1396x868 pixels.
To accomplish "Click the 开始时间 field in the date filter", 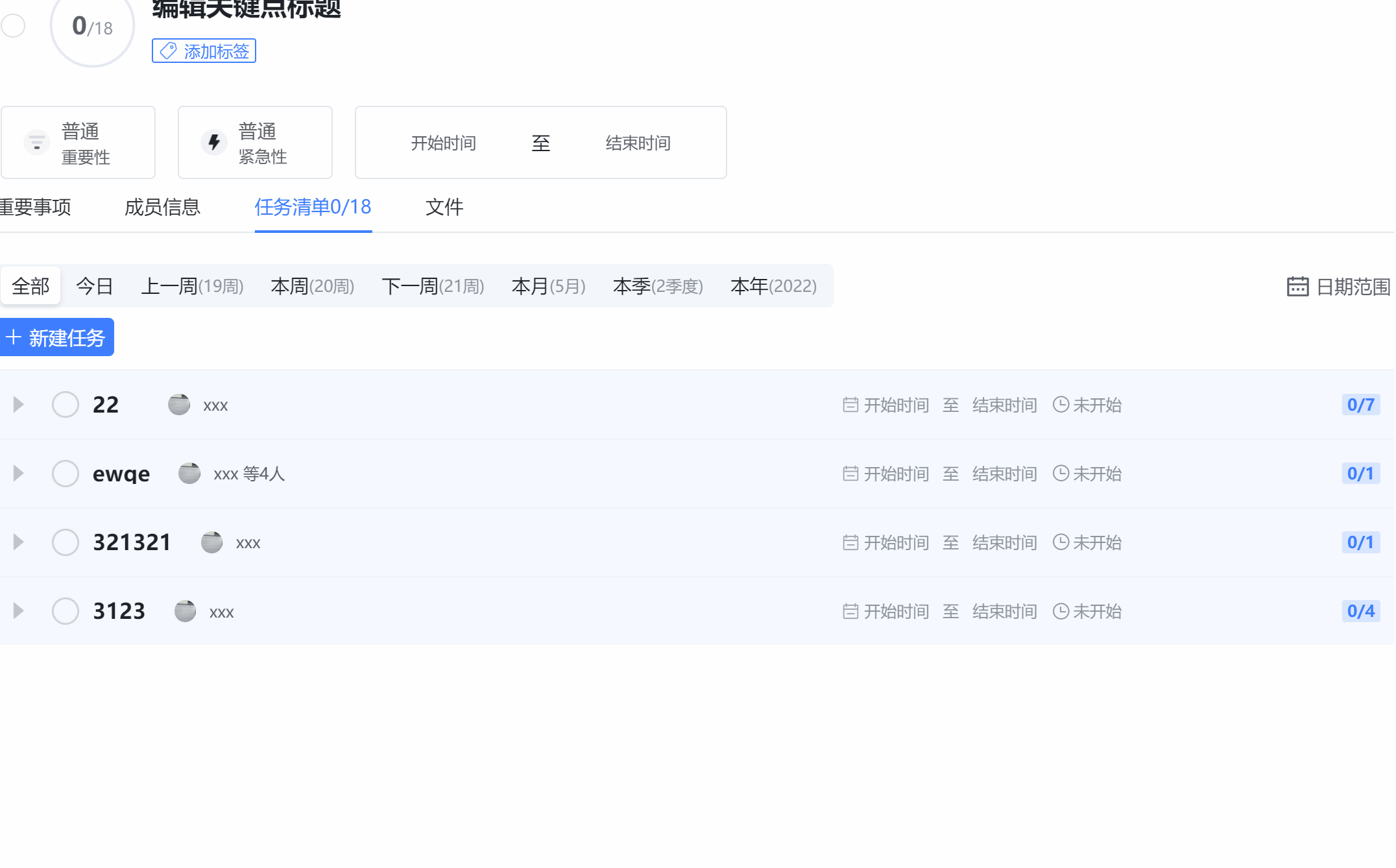I will point(444,143).
